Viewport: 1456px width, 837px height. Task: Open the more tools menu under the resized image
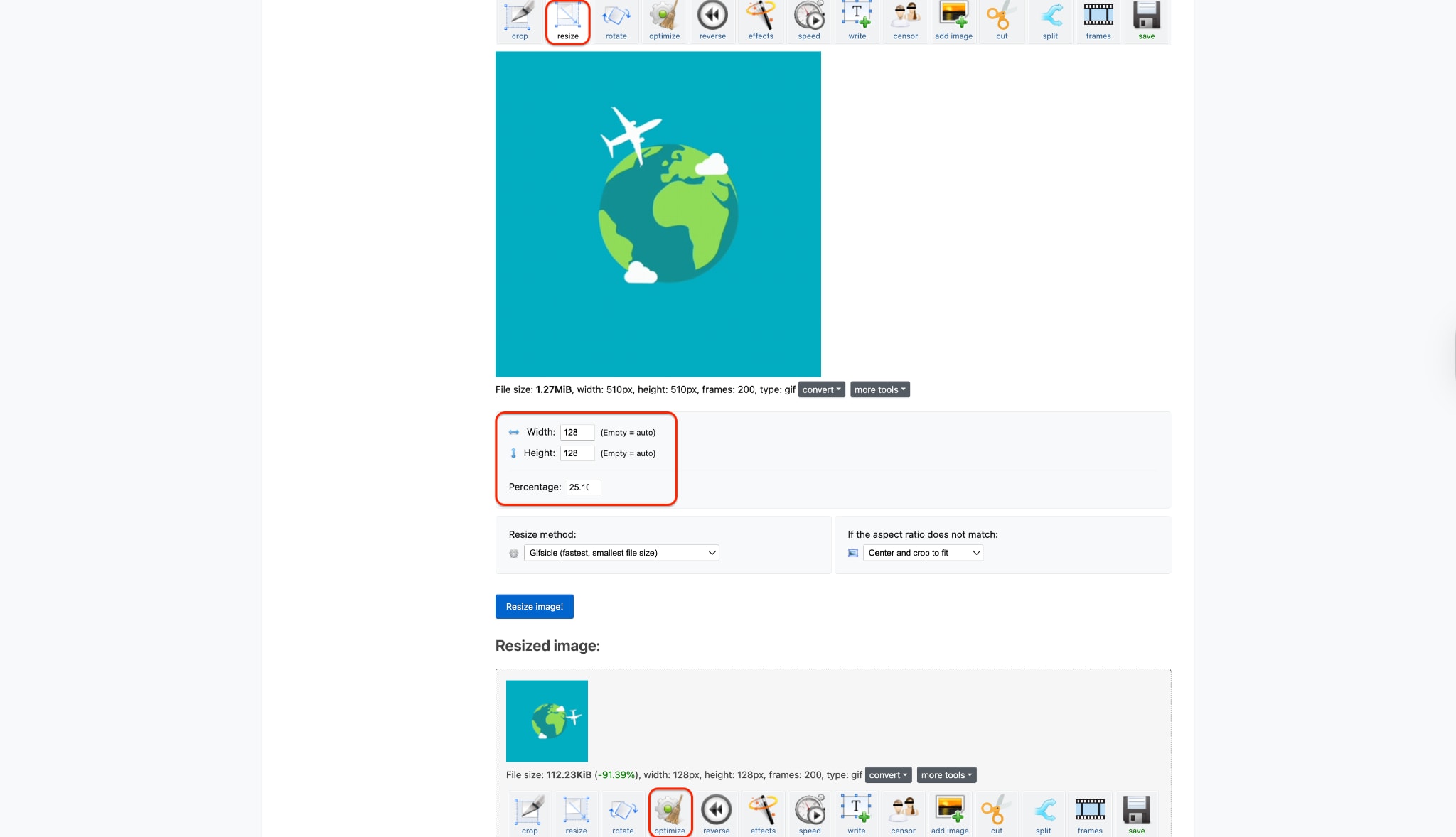pyautogui.click(x=946, y=775)
